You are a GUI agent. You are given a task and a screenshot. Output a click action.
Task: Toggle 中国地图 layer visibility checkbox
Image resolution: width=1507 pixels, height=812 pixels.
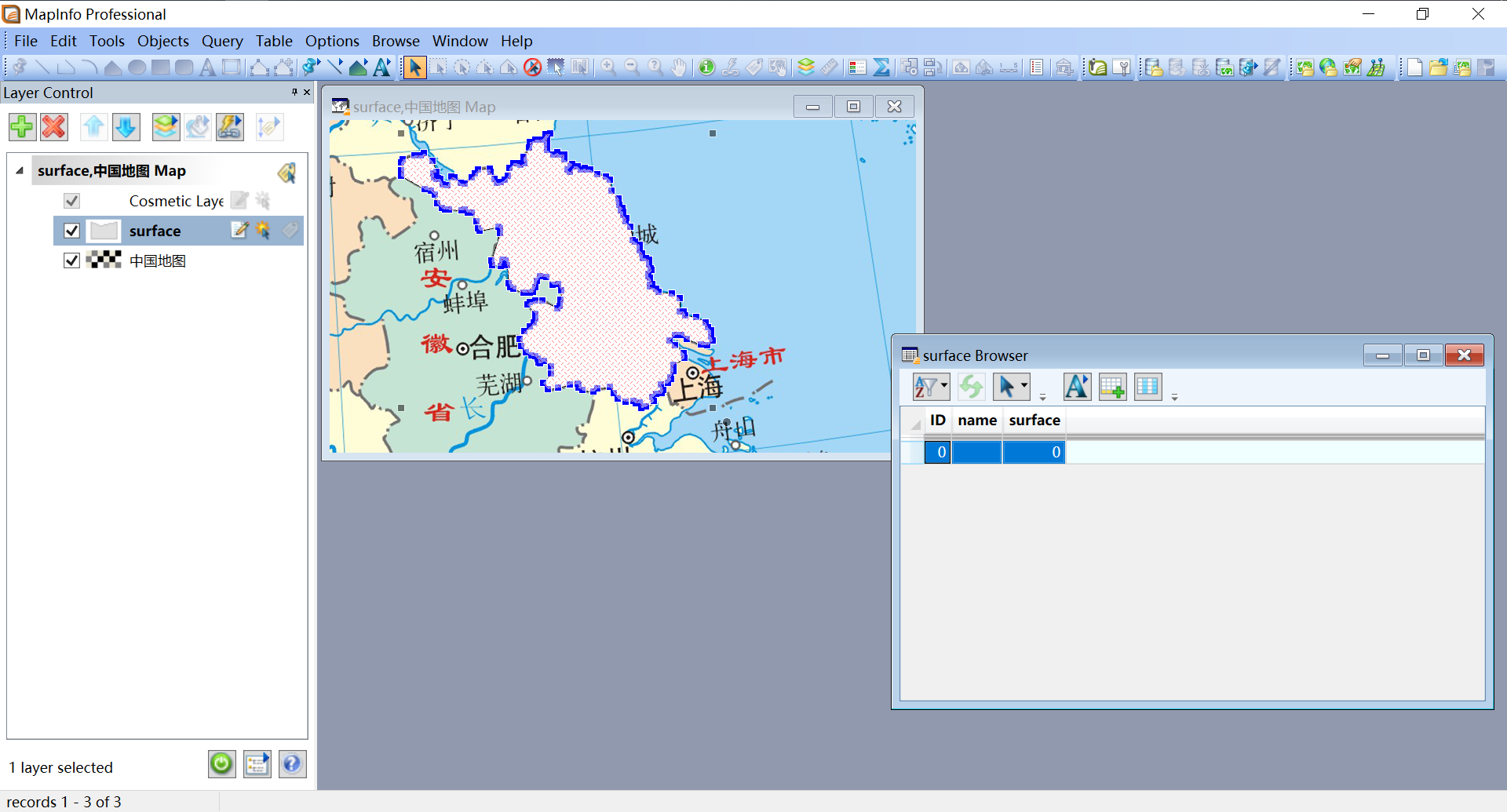(x=71, y=260)
